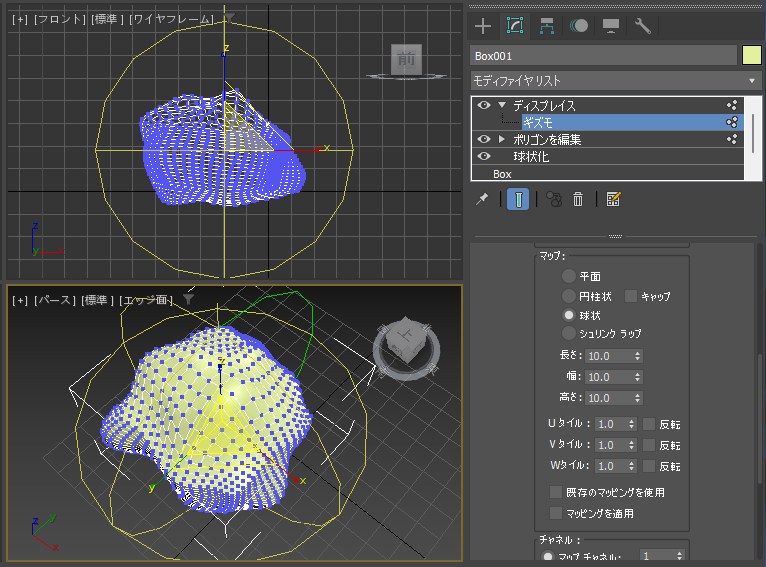The height and width of the screenshot is (567, 766).
Task: Click the 高さ spinner arrows
Action: pos(638,398)
